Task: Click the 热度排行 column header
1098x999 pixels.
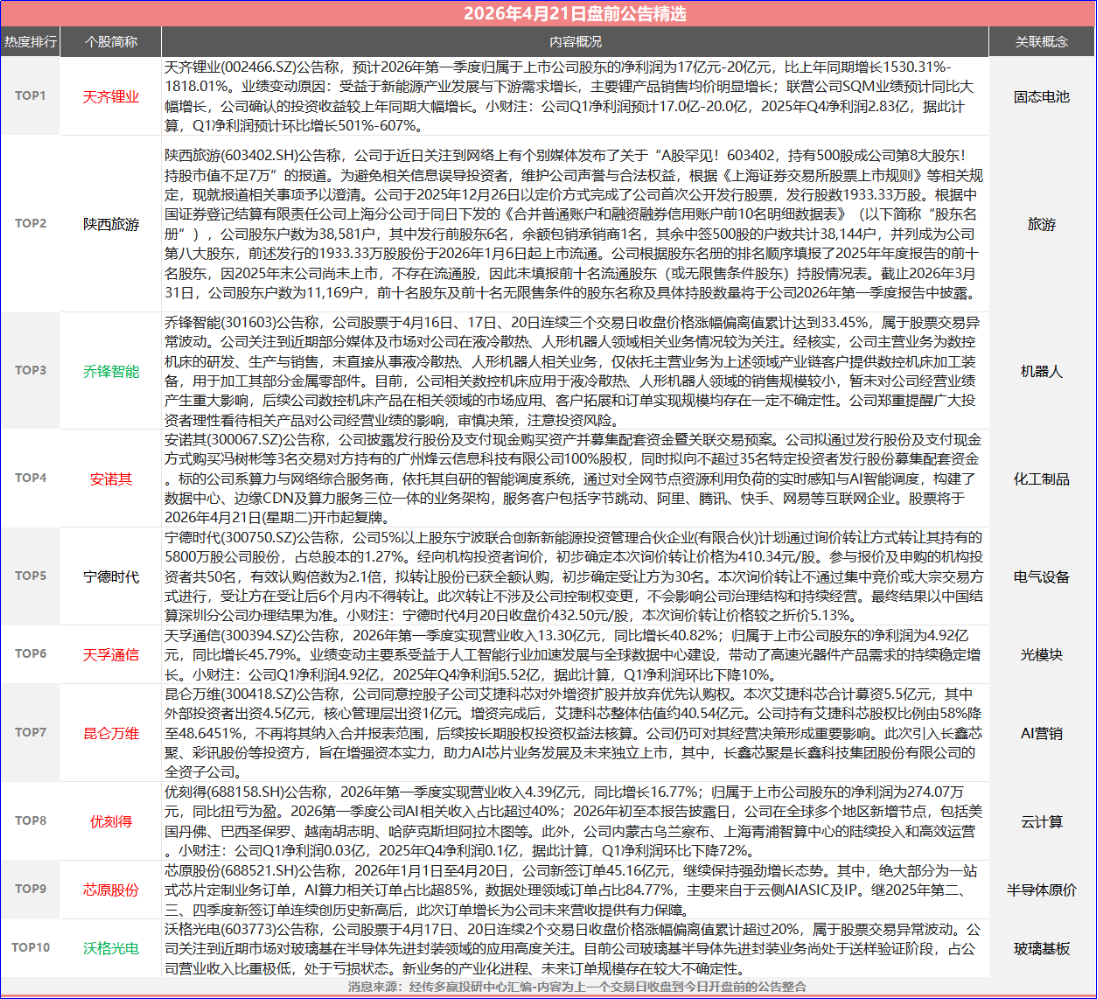Action: (x=30, y=42)
